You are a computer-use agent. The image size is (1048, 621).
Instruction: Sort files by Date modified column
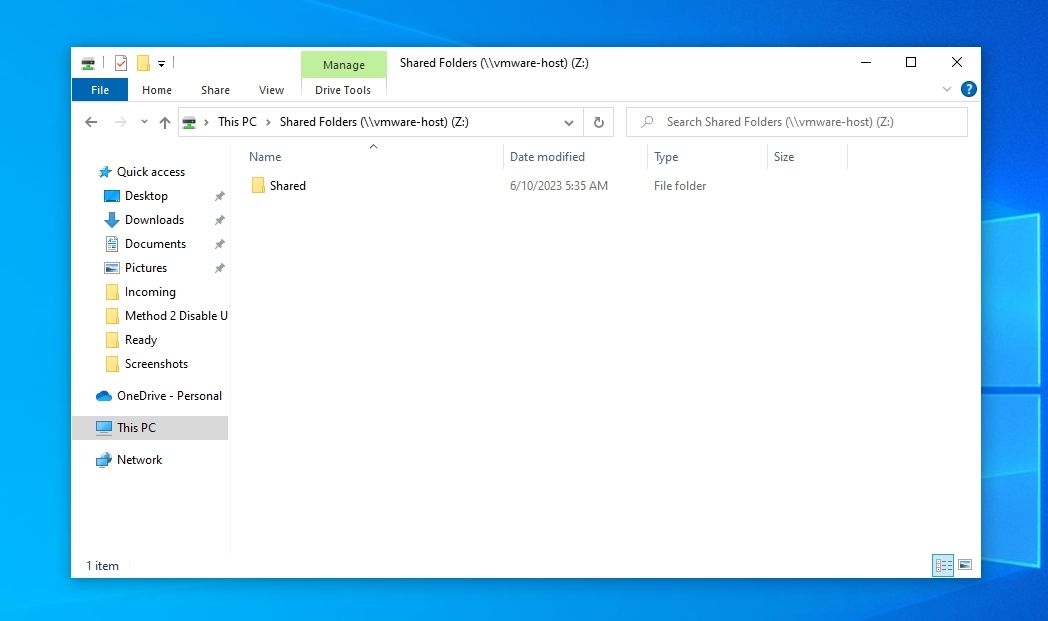[x=547, y=157]
